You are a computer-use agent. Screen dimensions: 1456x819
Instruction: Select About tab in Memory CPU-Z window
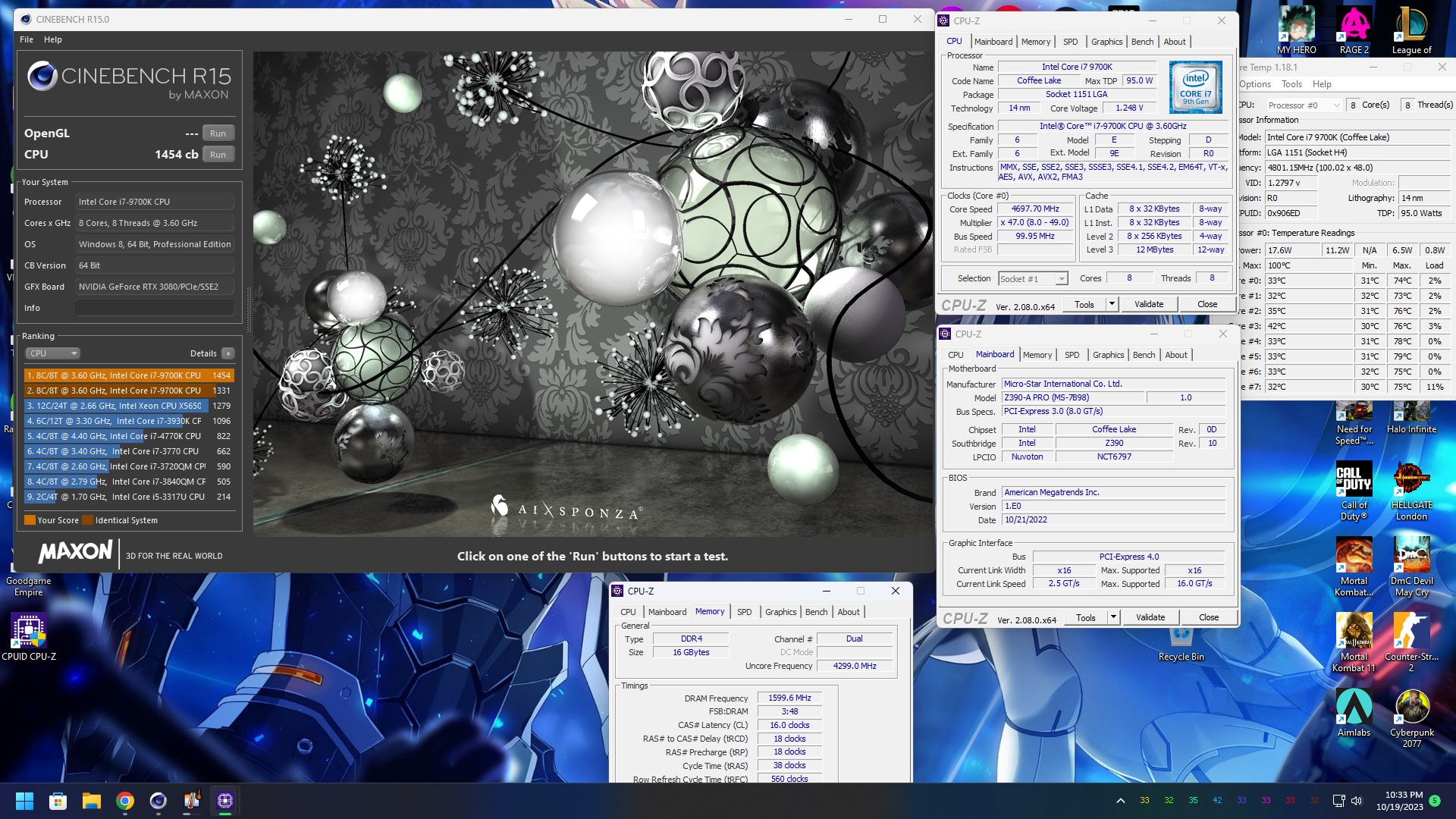849,612
